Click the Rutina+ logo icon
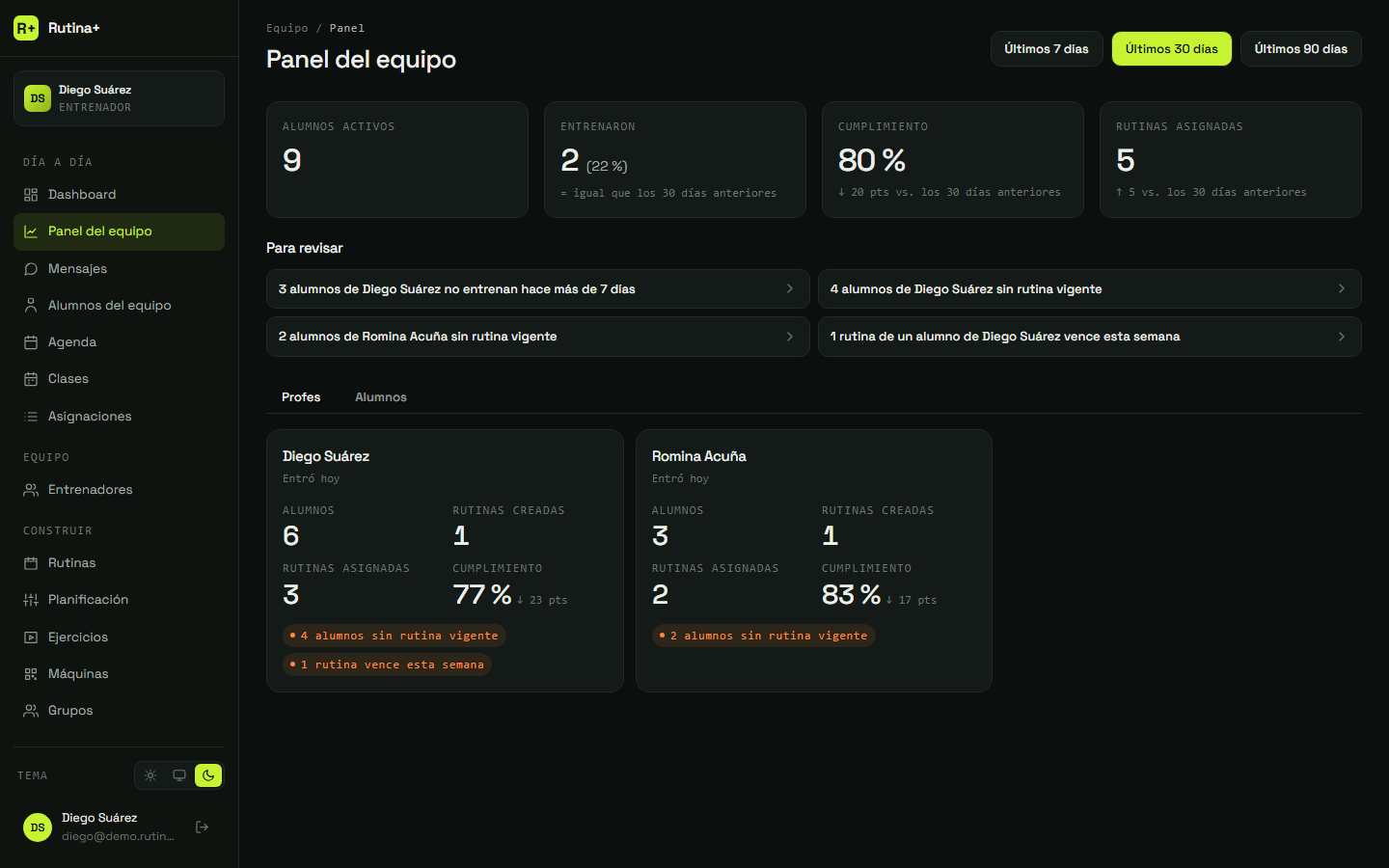Image resolution: width=1389 pixels, height=868 pixels. coord(26,28)
